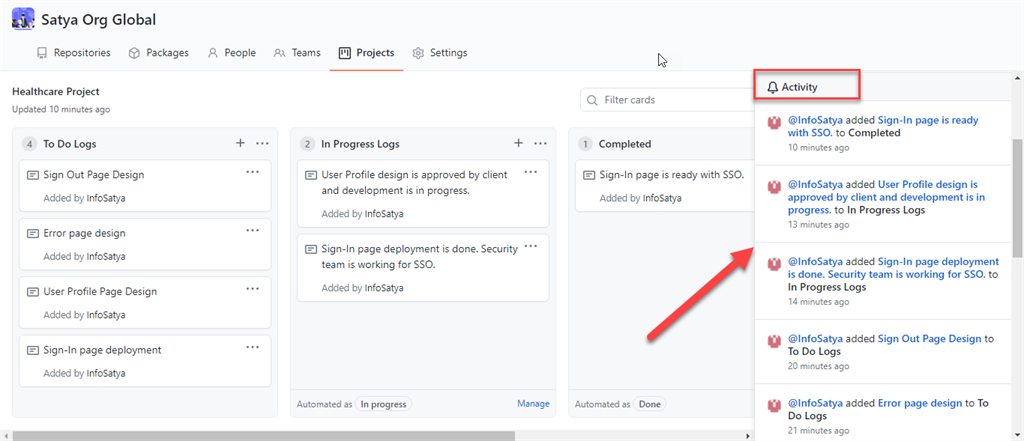Open To Do Logs column options menu

point(262,144)
